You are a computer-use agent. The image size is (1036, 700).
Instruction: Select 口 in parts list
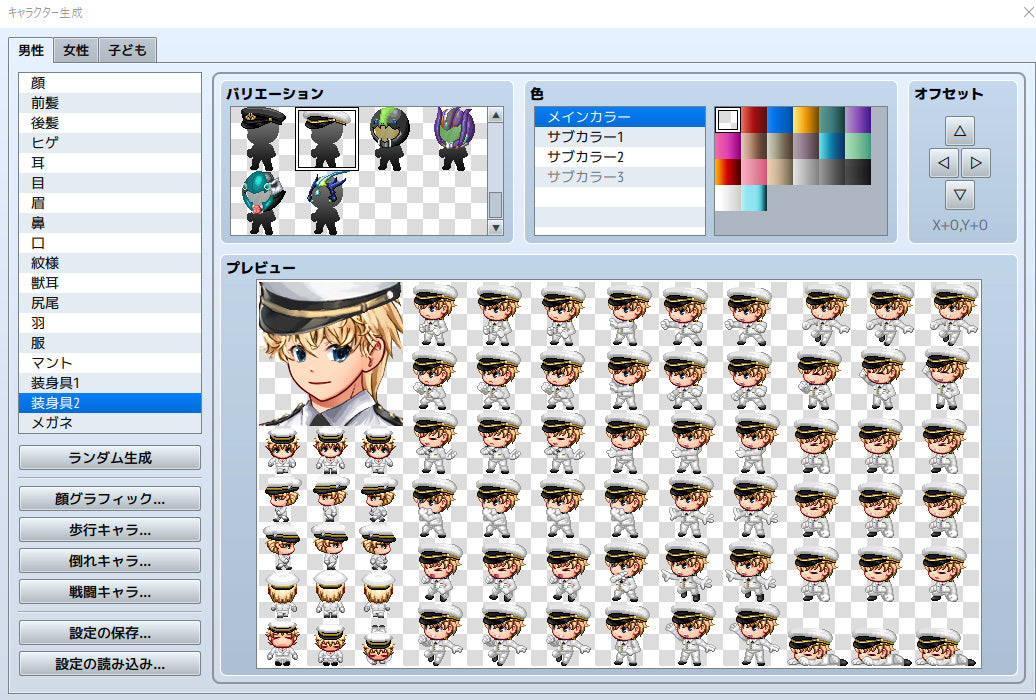pos(110,243)
